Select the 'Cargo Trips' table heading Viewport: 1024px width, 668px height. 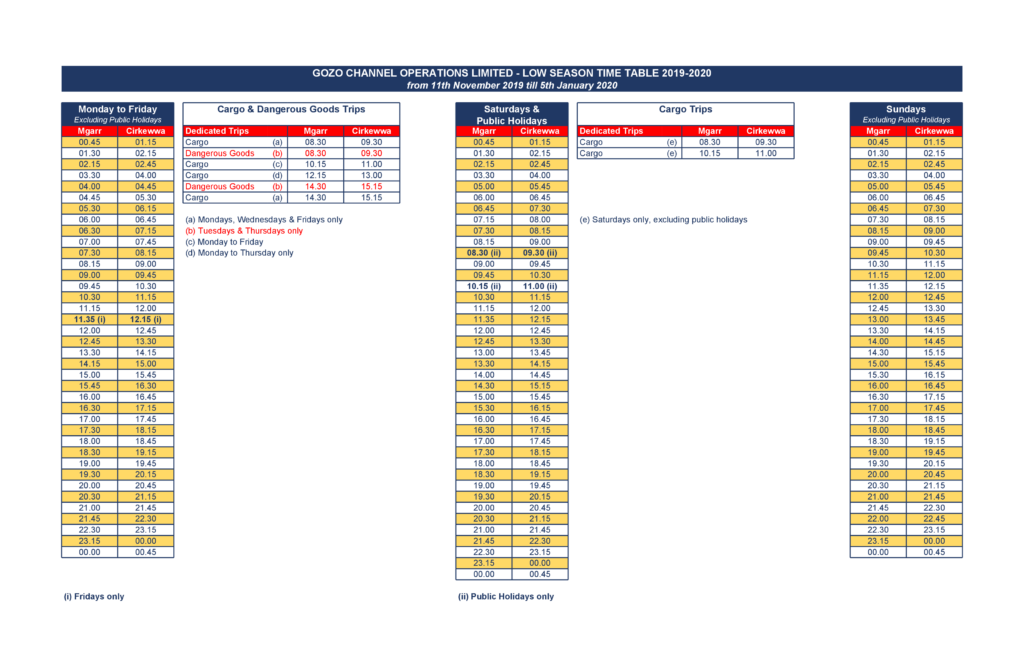[x=686, y=109]
